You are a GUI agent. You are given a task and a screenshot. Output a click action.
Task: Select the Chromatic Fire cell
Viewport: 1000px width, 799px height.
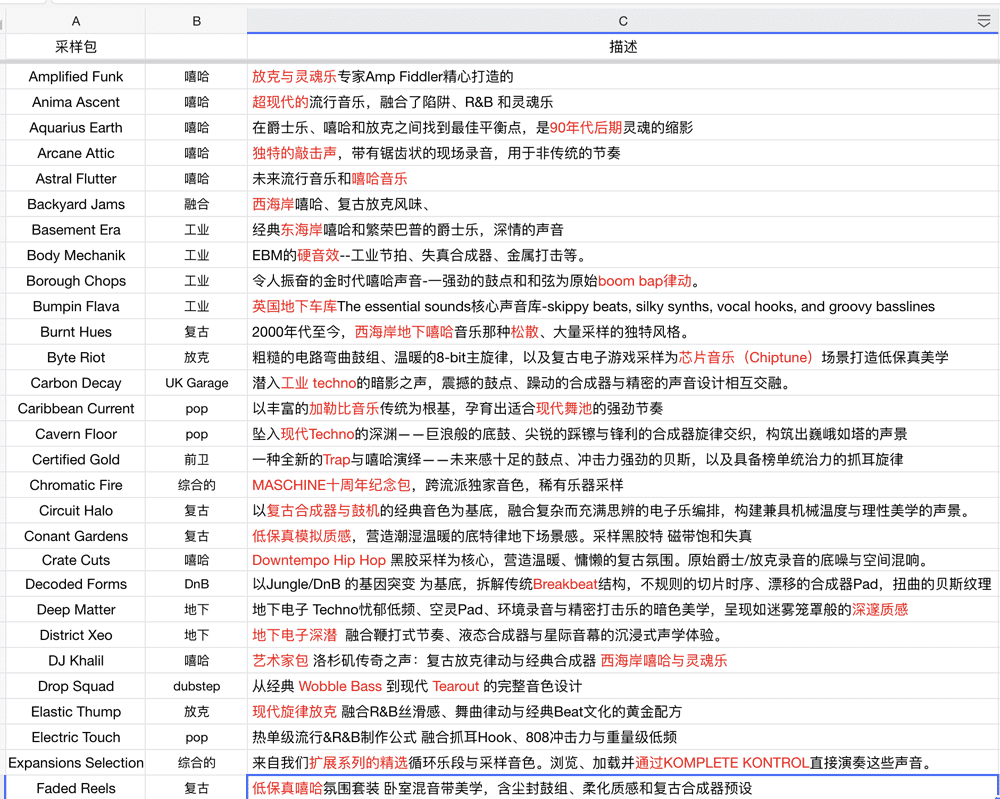(75, 485)
